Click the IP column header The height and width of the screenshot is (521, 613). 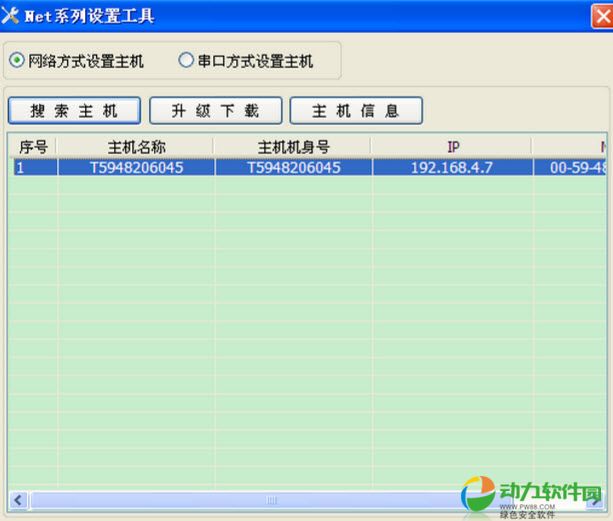click(452, 147)
